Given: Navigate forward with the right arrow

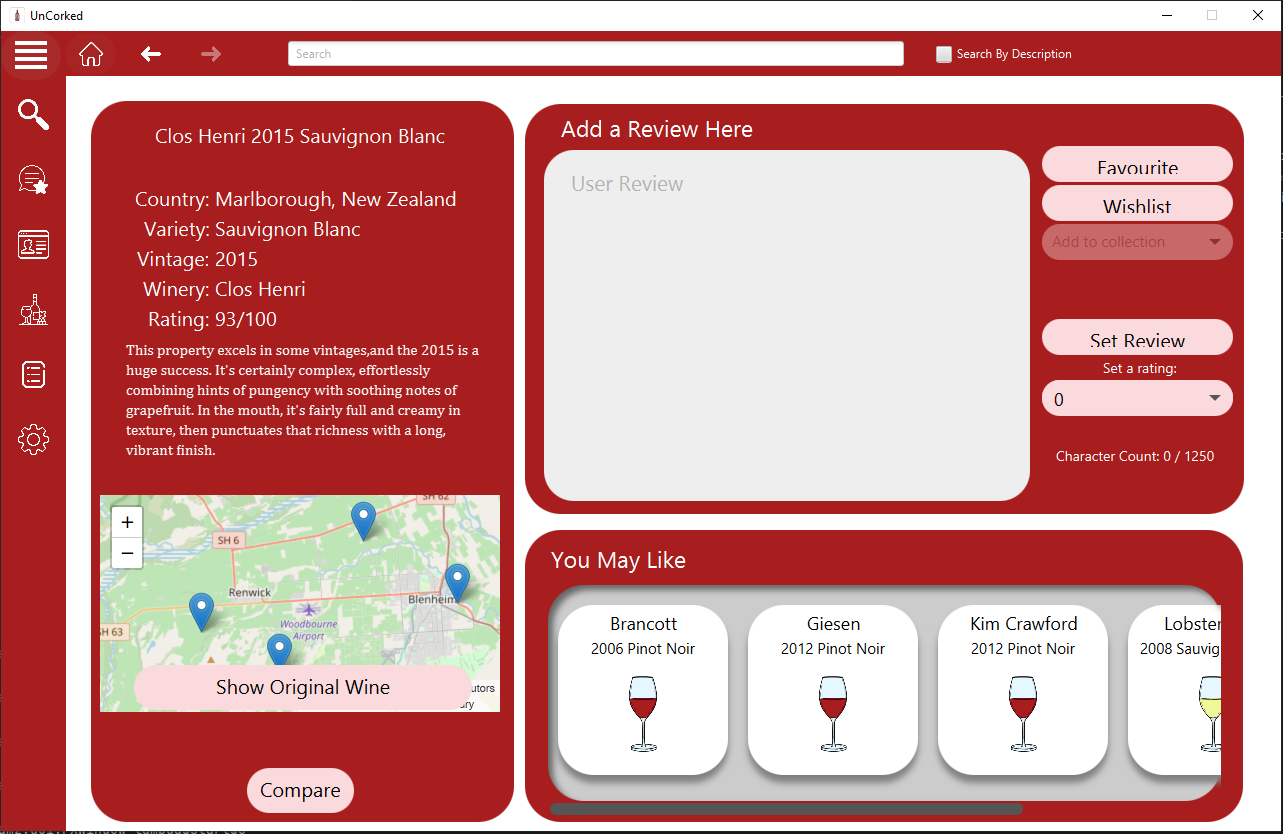Looking at the screenshot, I should (x=211, y=54).
